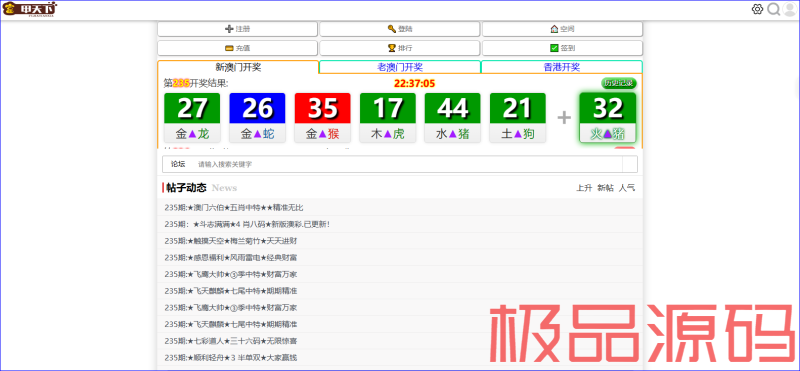Open the settings gear icon
800x371 pixels.
pyautogui.click(x=757, y=9)
